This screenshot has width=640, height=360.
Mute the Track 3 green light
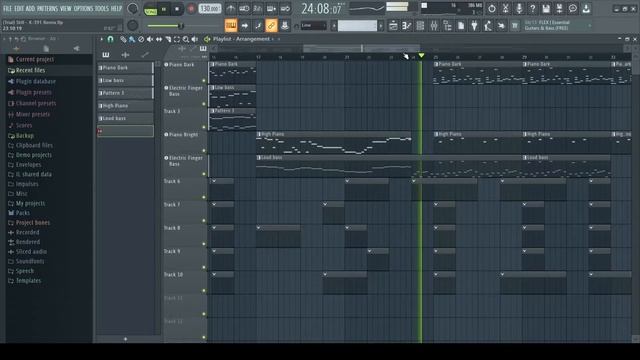204,127
